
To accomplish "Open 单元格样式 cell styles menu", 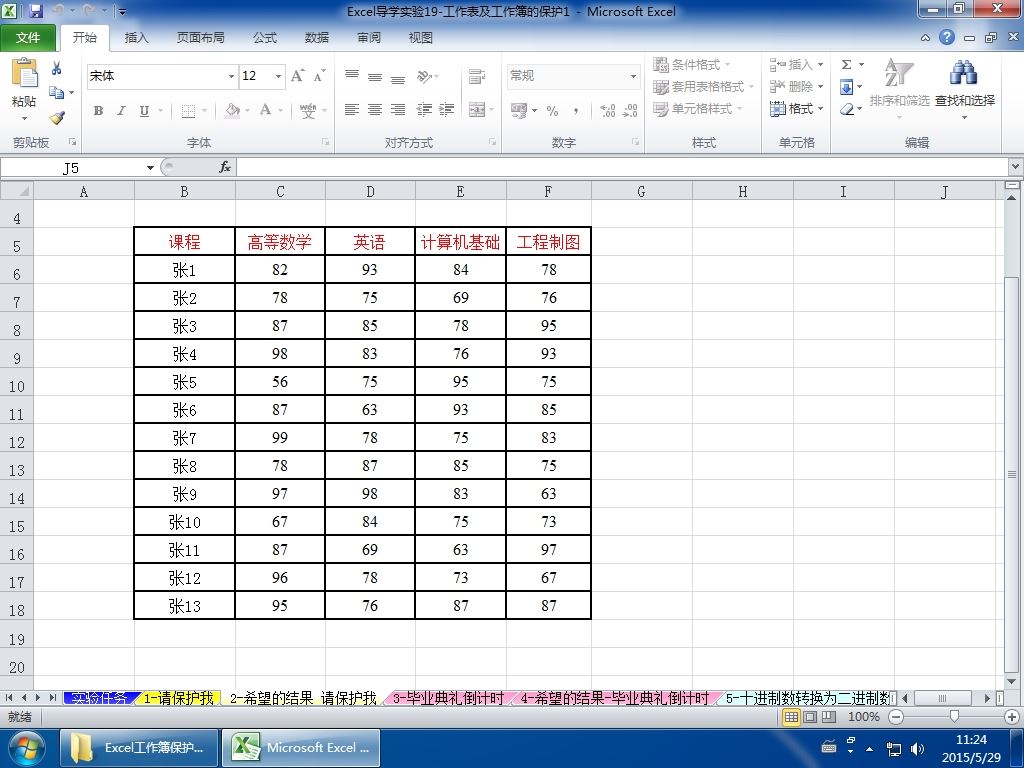I will 698,109.
